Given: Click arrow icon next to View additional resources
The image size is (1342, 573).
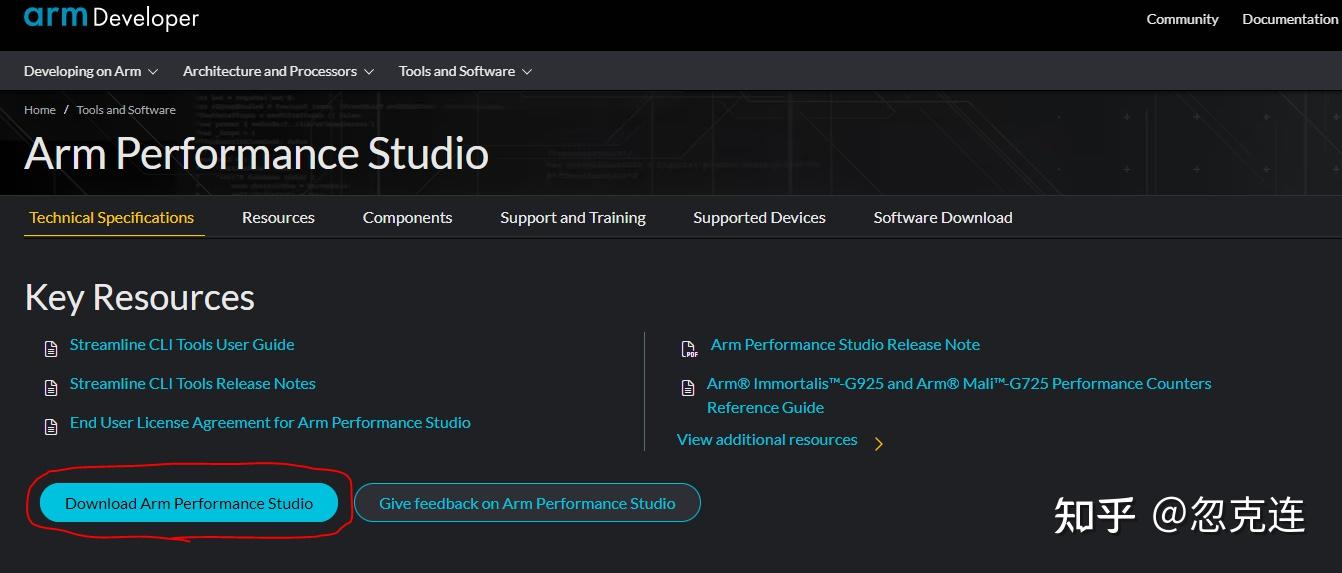Looking at the screenshot, I should coord(879,444).
